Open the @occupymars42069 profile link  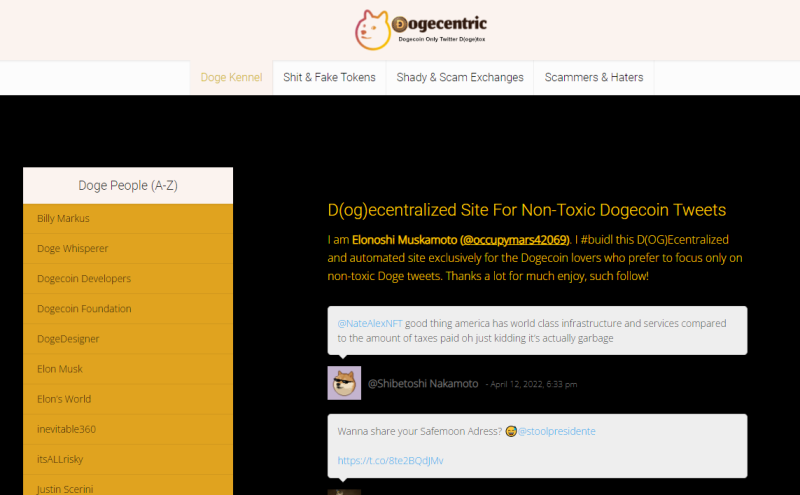click(515, 240)
